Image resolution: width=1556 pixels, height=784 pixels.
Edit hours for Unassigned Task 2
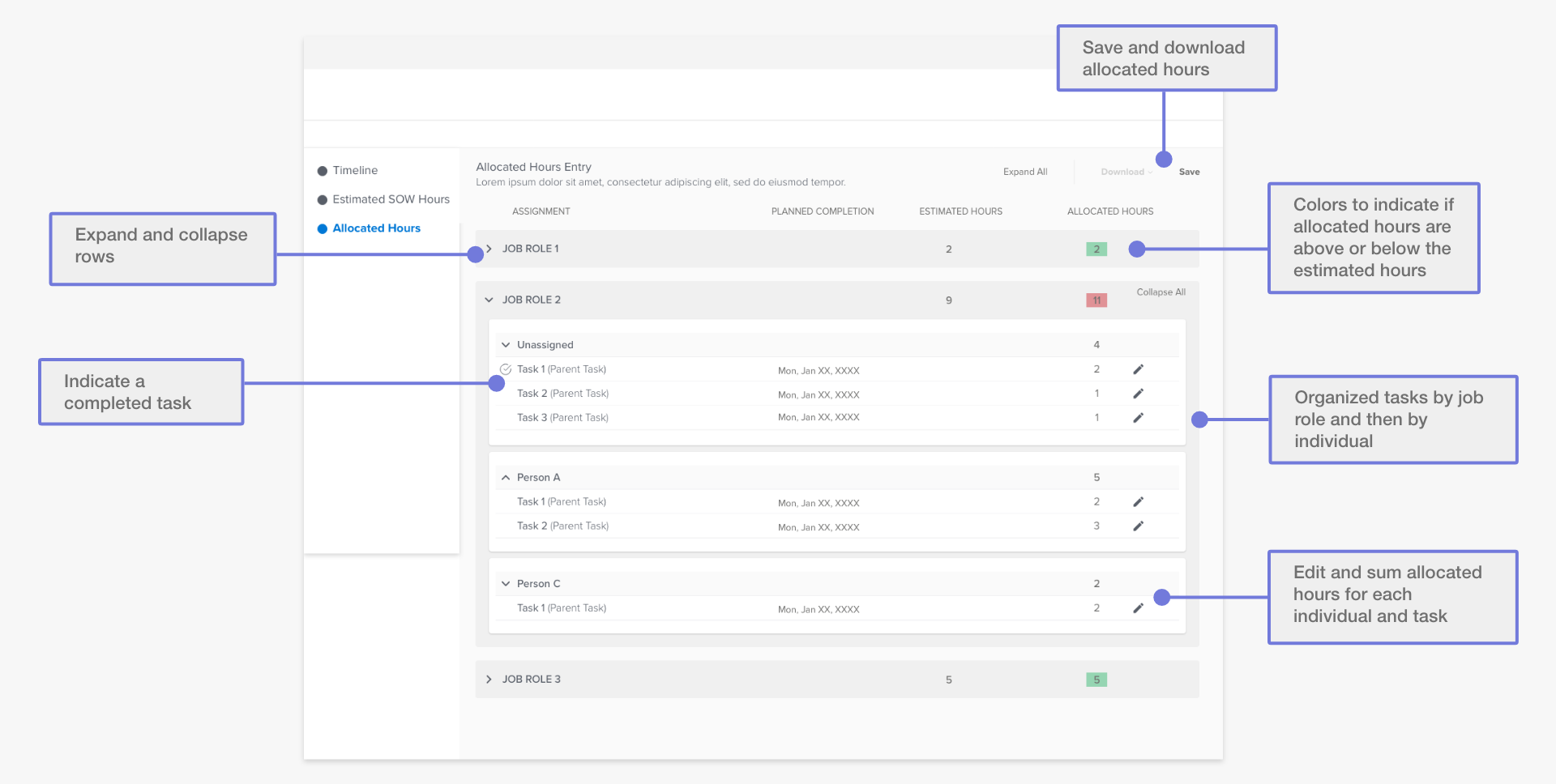tap(1138, 394)
